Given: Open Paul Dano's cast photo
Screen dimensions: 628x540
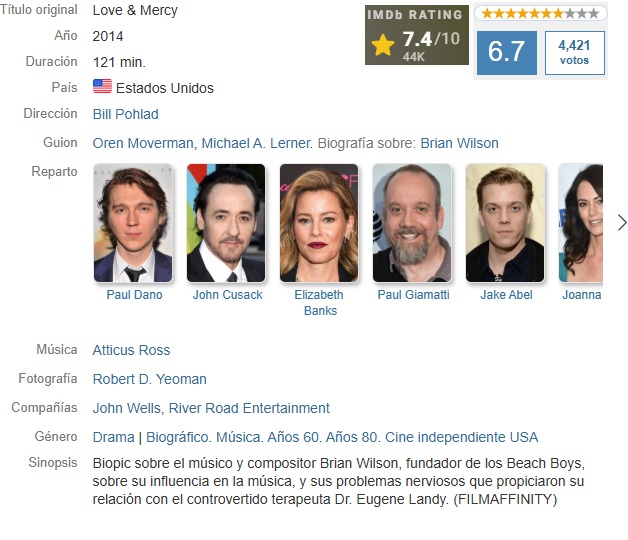Looking at the screenshot, I should coord(133,223).
